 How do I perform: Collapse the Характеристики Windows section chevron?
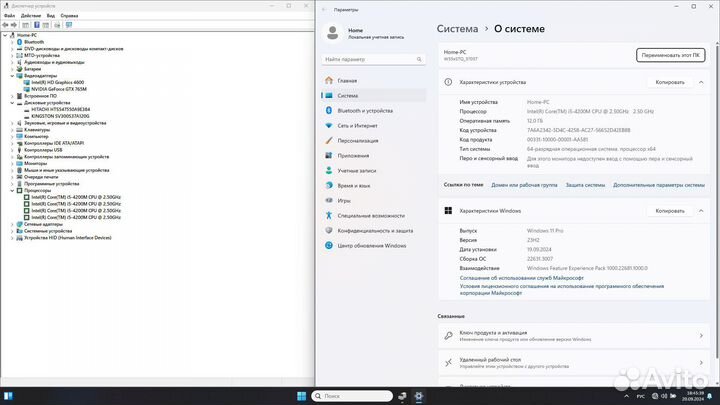tap(701, 211)
